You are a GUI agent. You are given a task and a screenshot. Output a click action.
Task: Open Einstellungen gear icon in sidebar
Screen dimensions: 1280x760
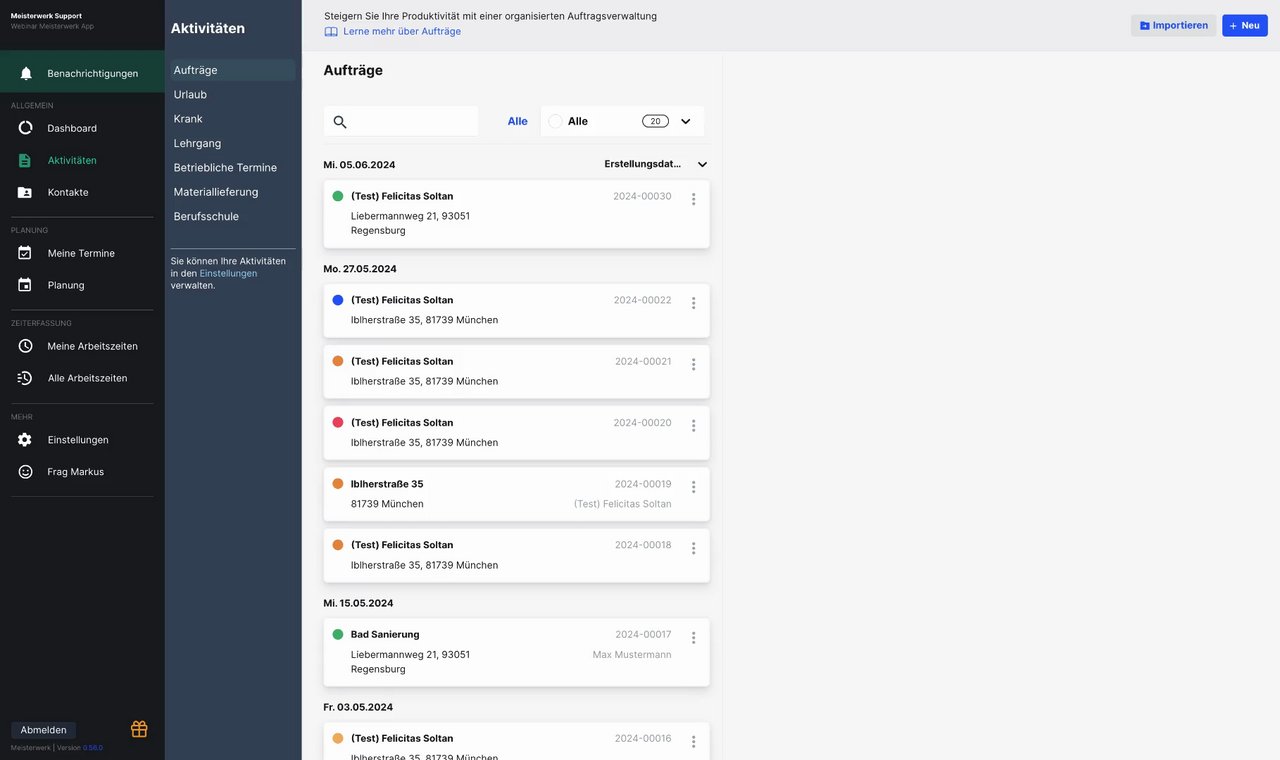[x=26, y=440]
